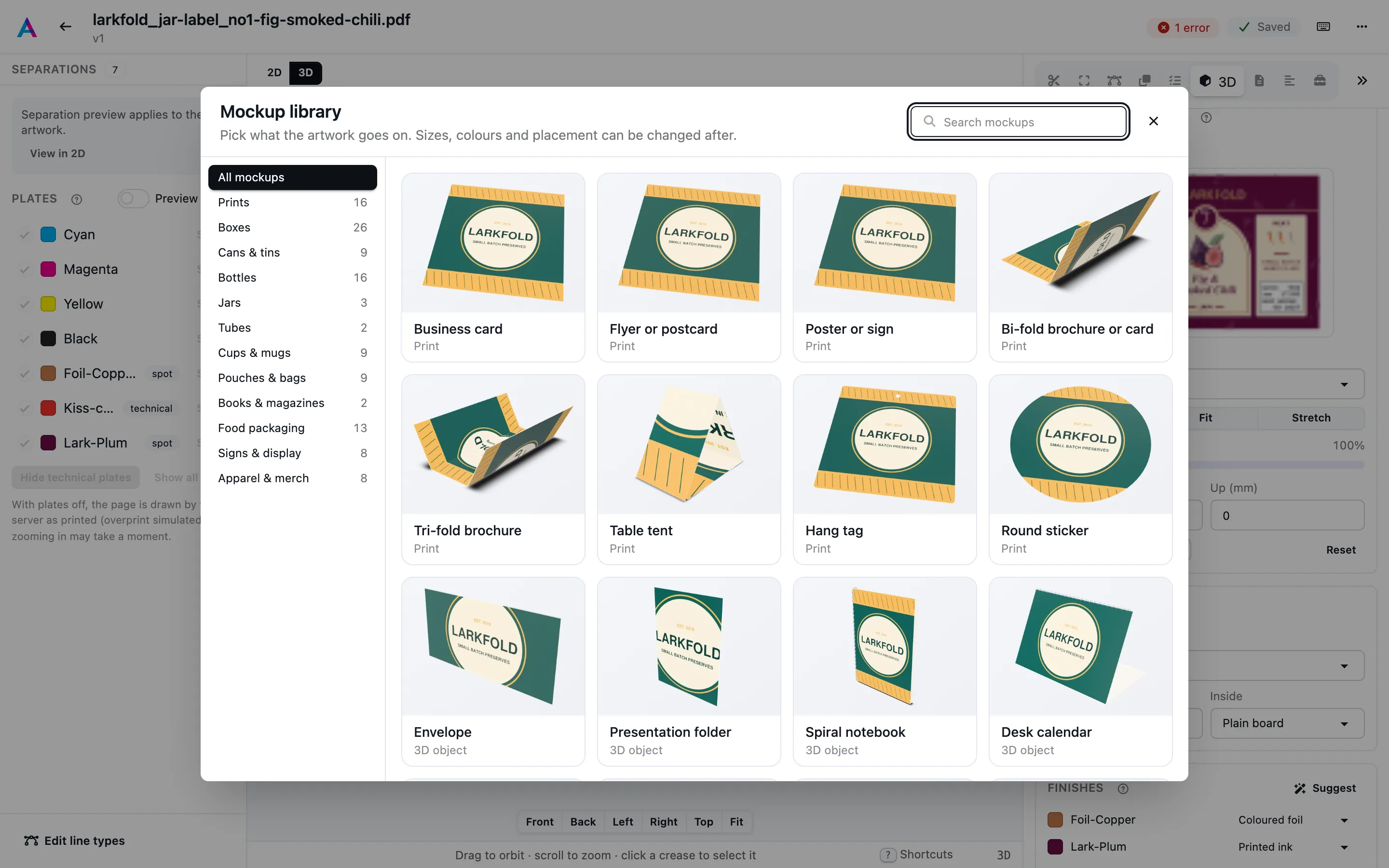The width and height of the screenshot is (1389, 868).
Task: Open the three-dot more options menu
Action: pyautogui.click(x=1362, y=27)
